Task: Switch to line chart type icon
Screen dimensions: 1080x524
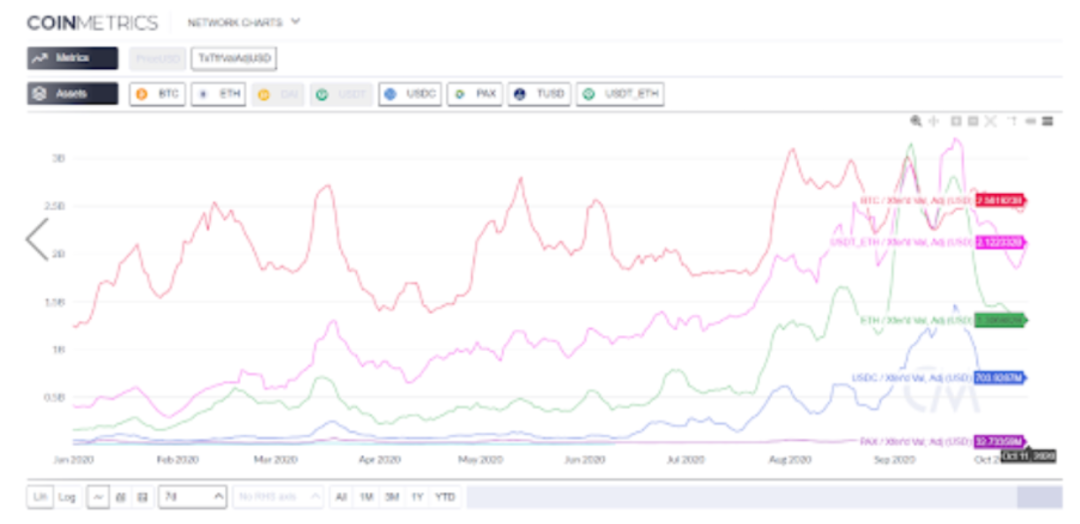Action: (99, 496)
